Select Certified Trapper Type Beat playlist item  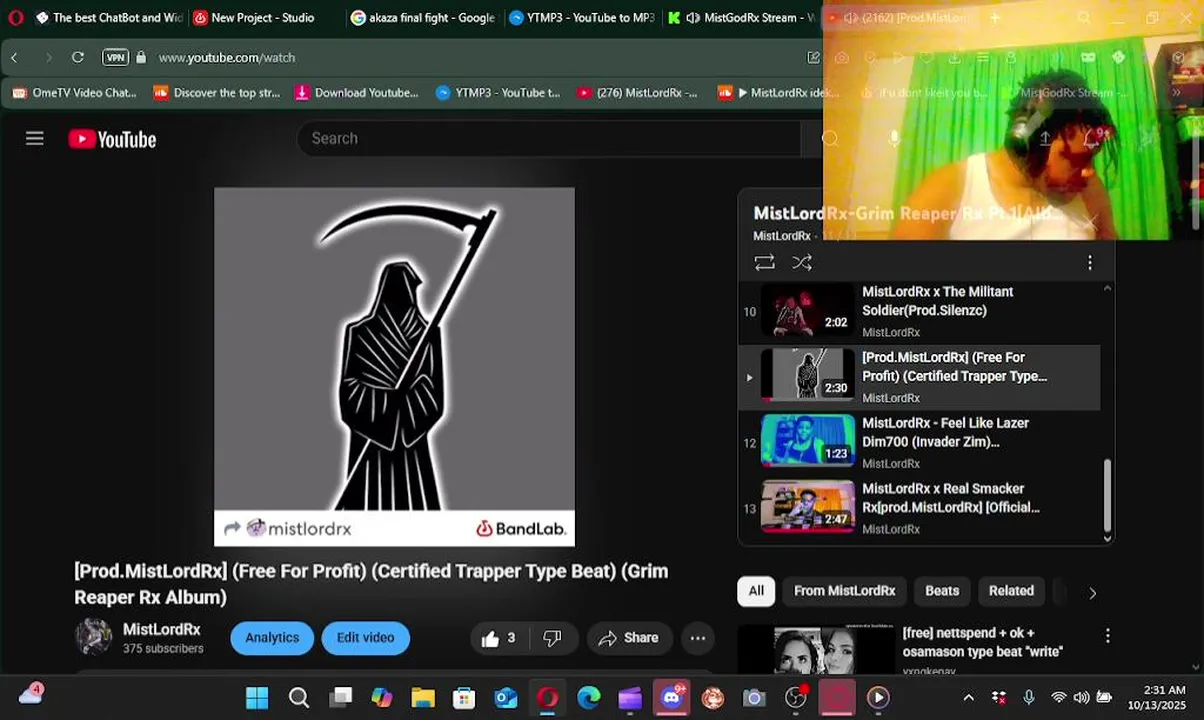tap(920, 377)
